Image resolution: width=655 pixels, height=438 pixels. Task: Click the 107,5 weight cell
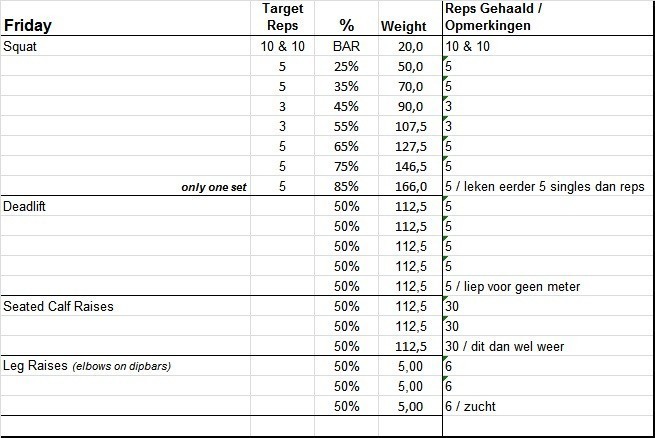click(x=408, y=126)
